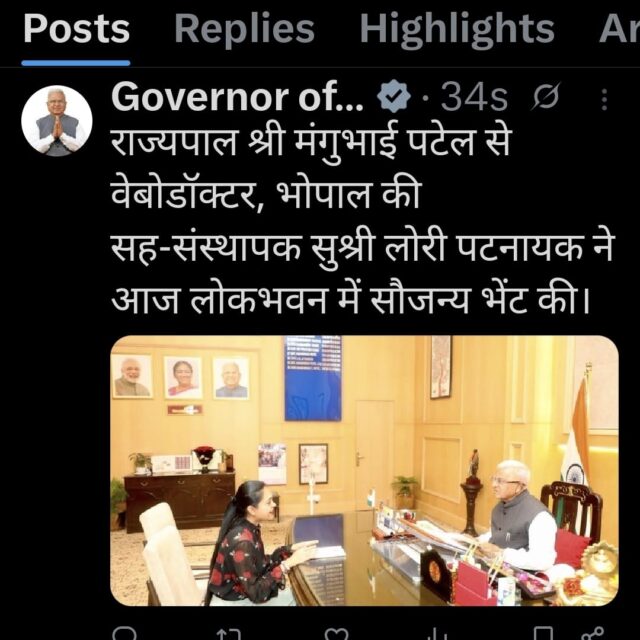Viewport: 640px width, 640px height.
Task: Switch to the Highlights tab
Action: point(457,29)
